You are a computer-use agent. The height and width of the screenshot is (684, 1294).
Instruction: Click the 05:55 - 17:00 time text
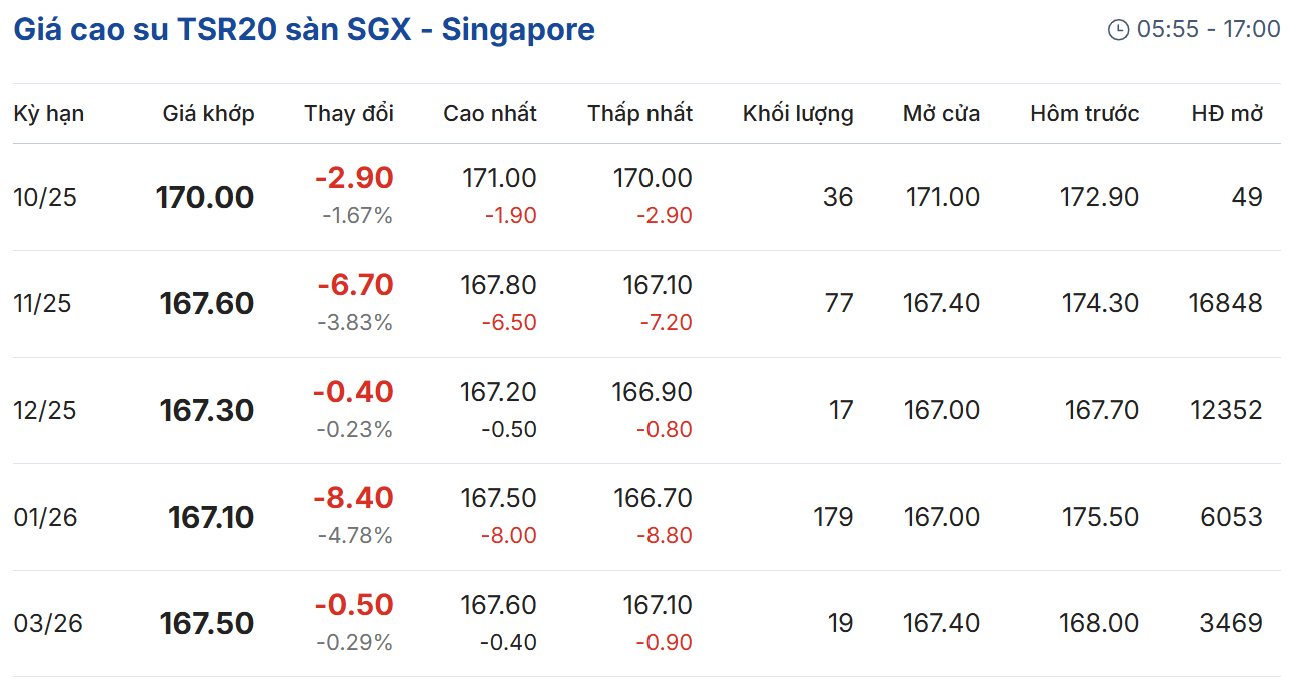pyautogui.click(x=1208, y=30)
